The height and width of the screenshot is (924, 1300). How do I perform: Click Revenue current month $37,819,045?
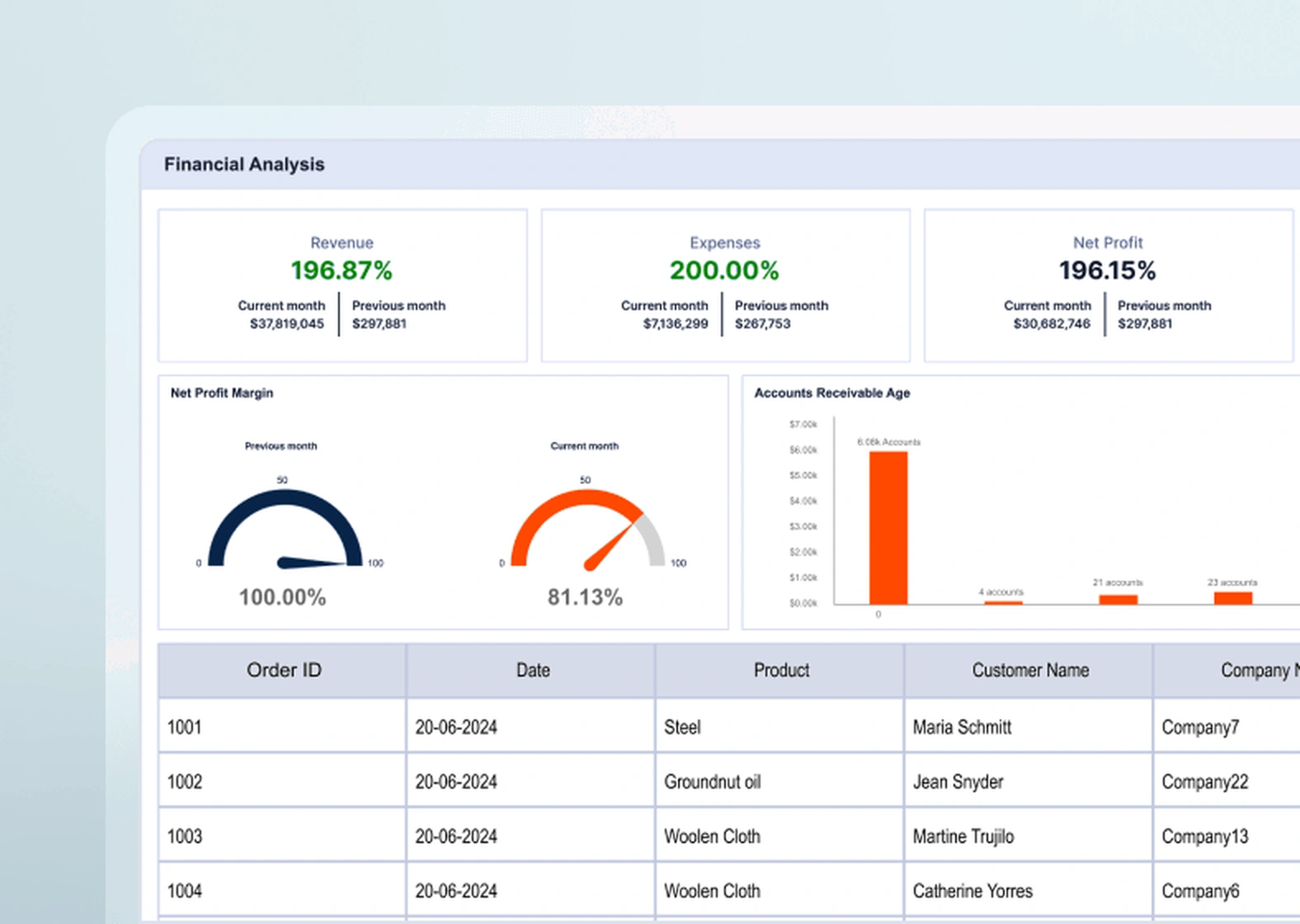click(x=286, y=323)
